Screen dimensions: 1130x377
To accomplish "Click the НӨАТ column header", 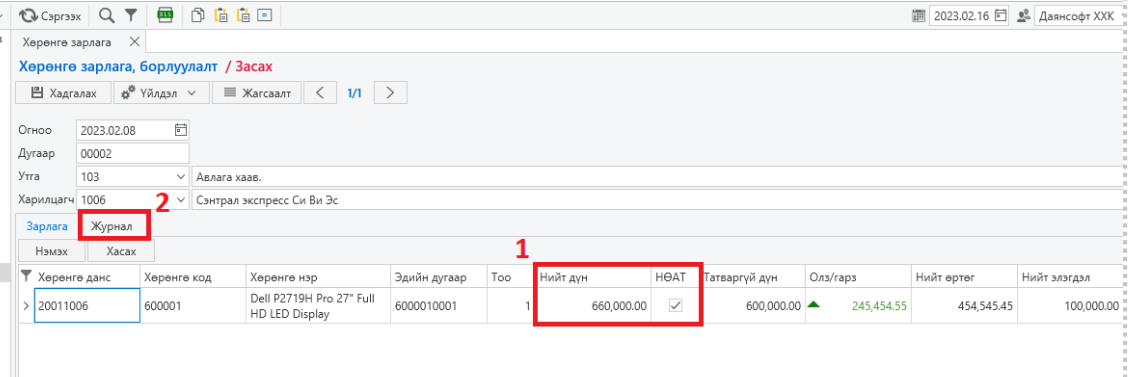I will [x=675, y=276].
